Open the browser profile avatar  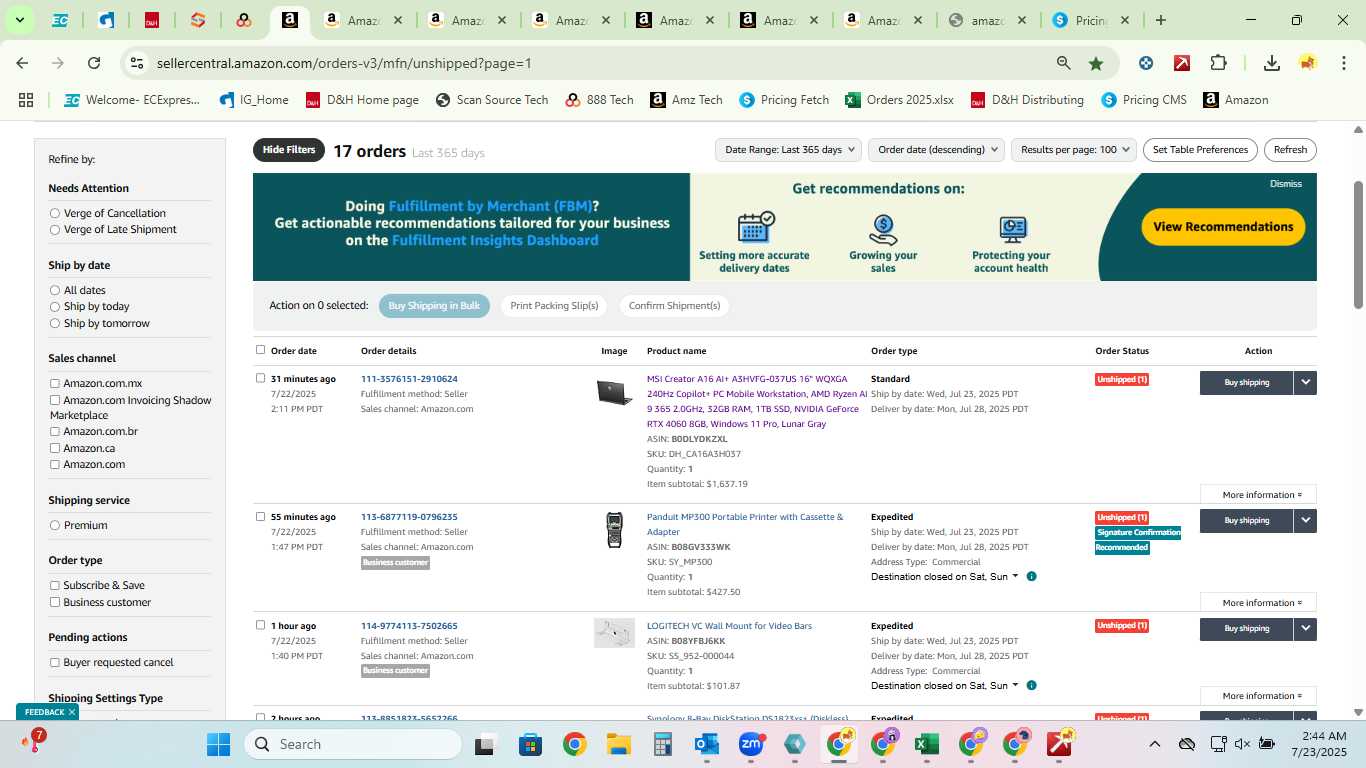1308,63
